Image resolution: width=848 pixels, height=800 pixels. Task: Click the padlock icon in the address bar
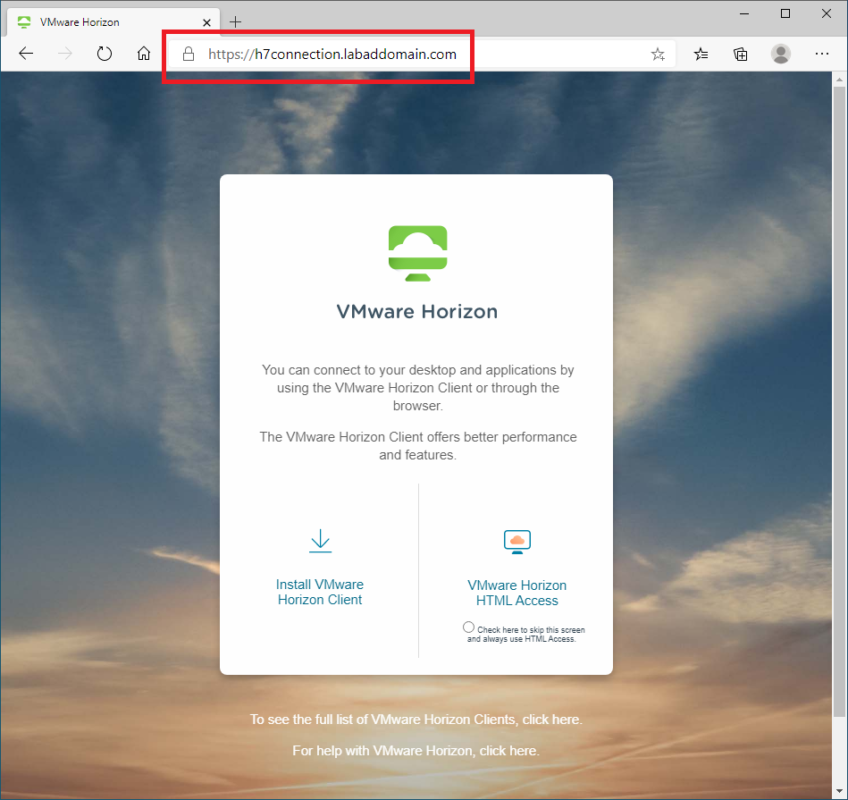click(x=189, y=54)
